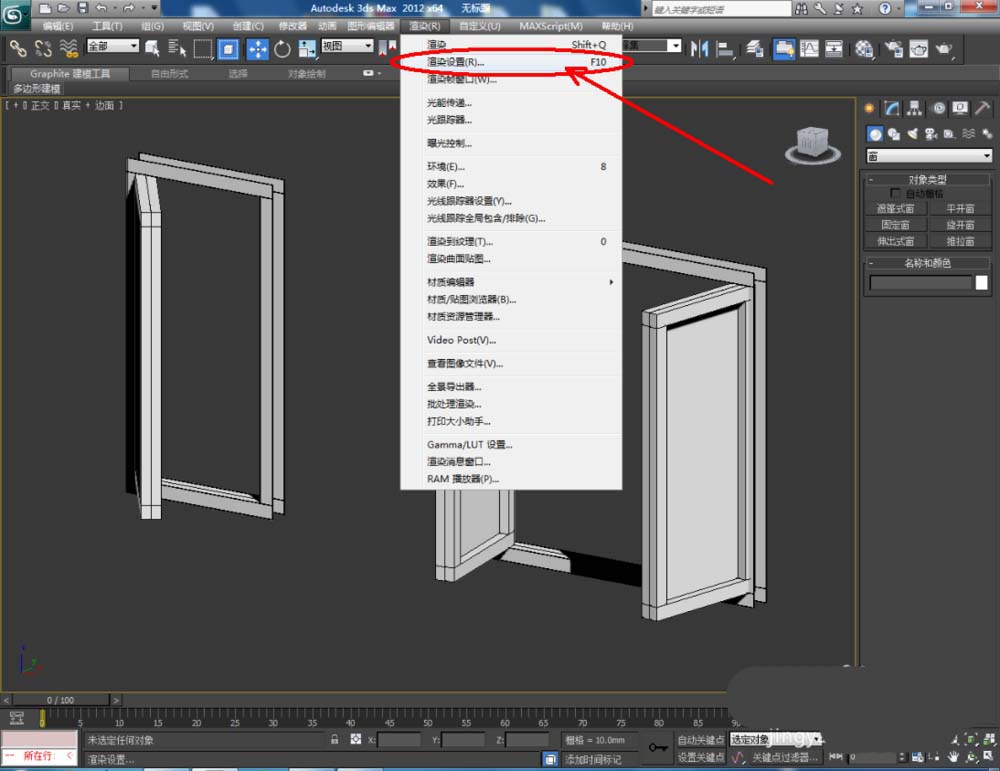
Task: Create a 遮篷式窗 awning window
Action: click(x=895, y=209)
